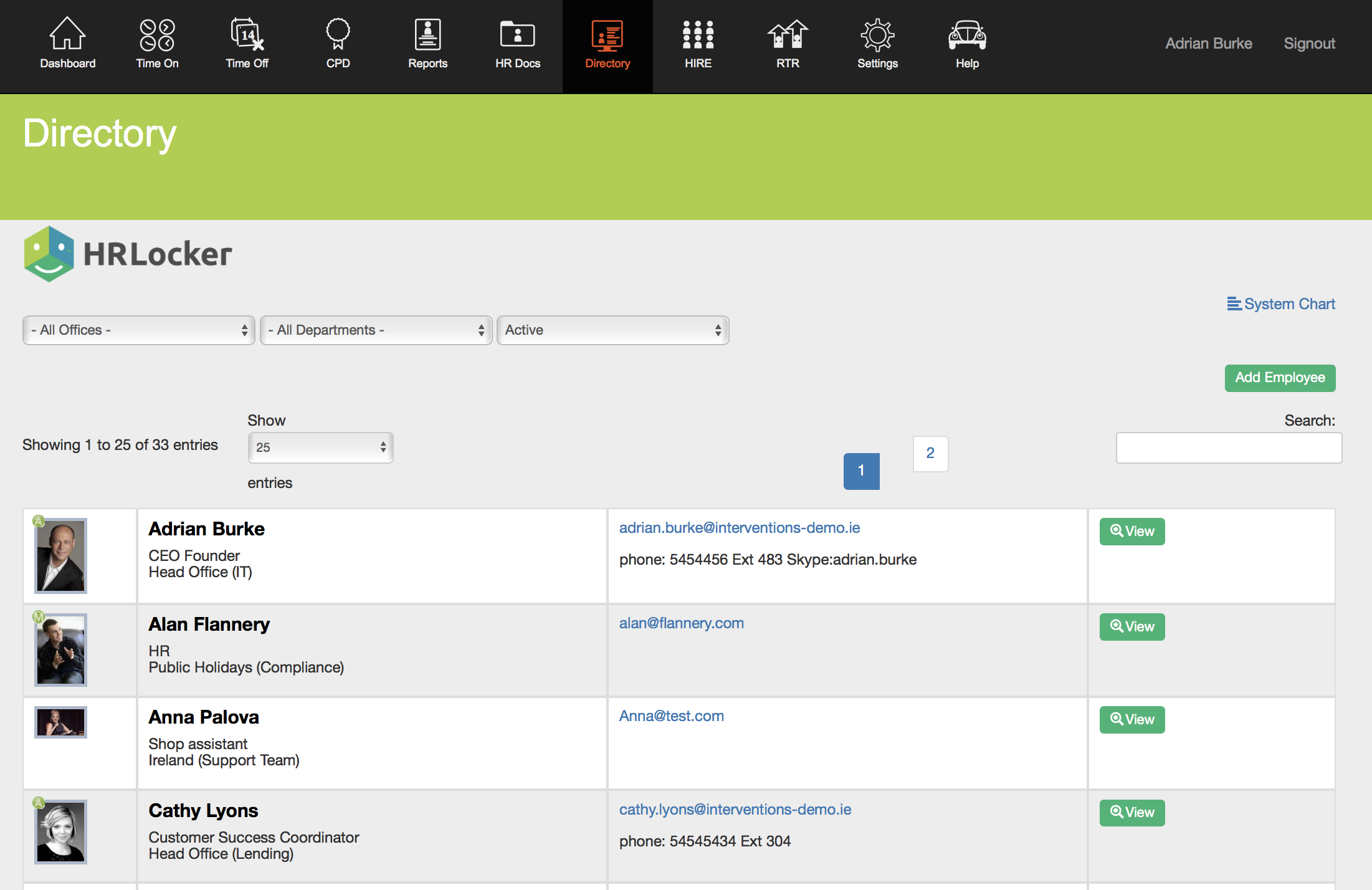Open the Settings gear icon

click(877, 34)
